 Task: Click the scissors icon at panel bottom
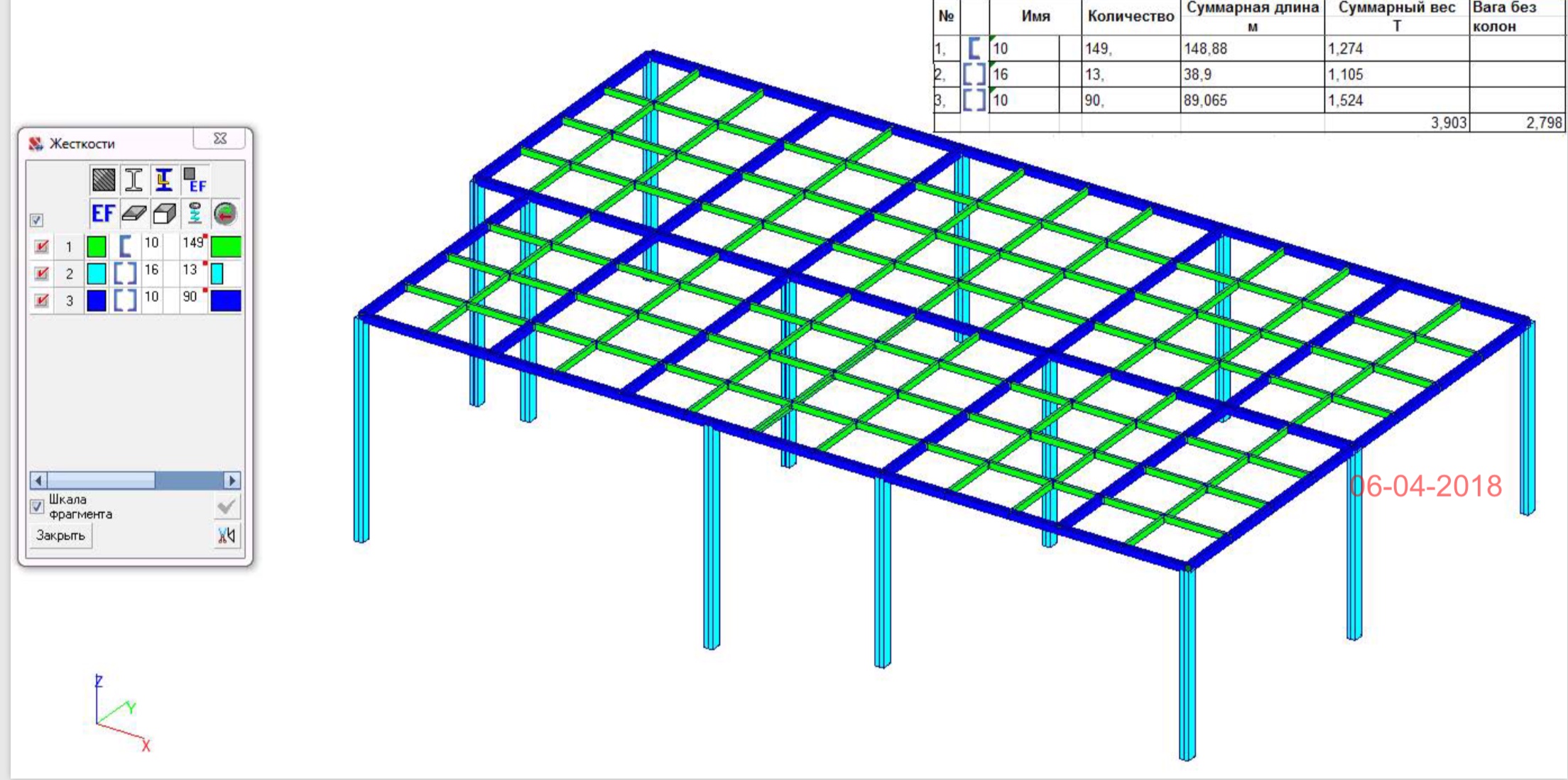(227, 536)
